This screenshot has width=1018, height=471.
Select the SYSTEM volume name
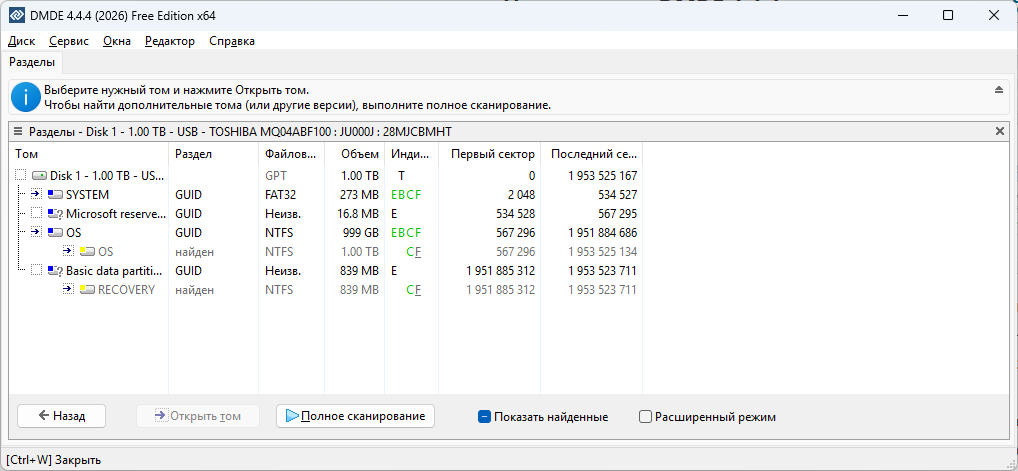tap(88, 195)
